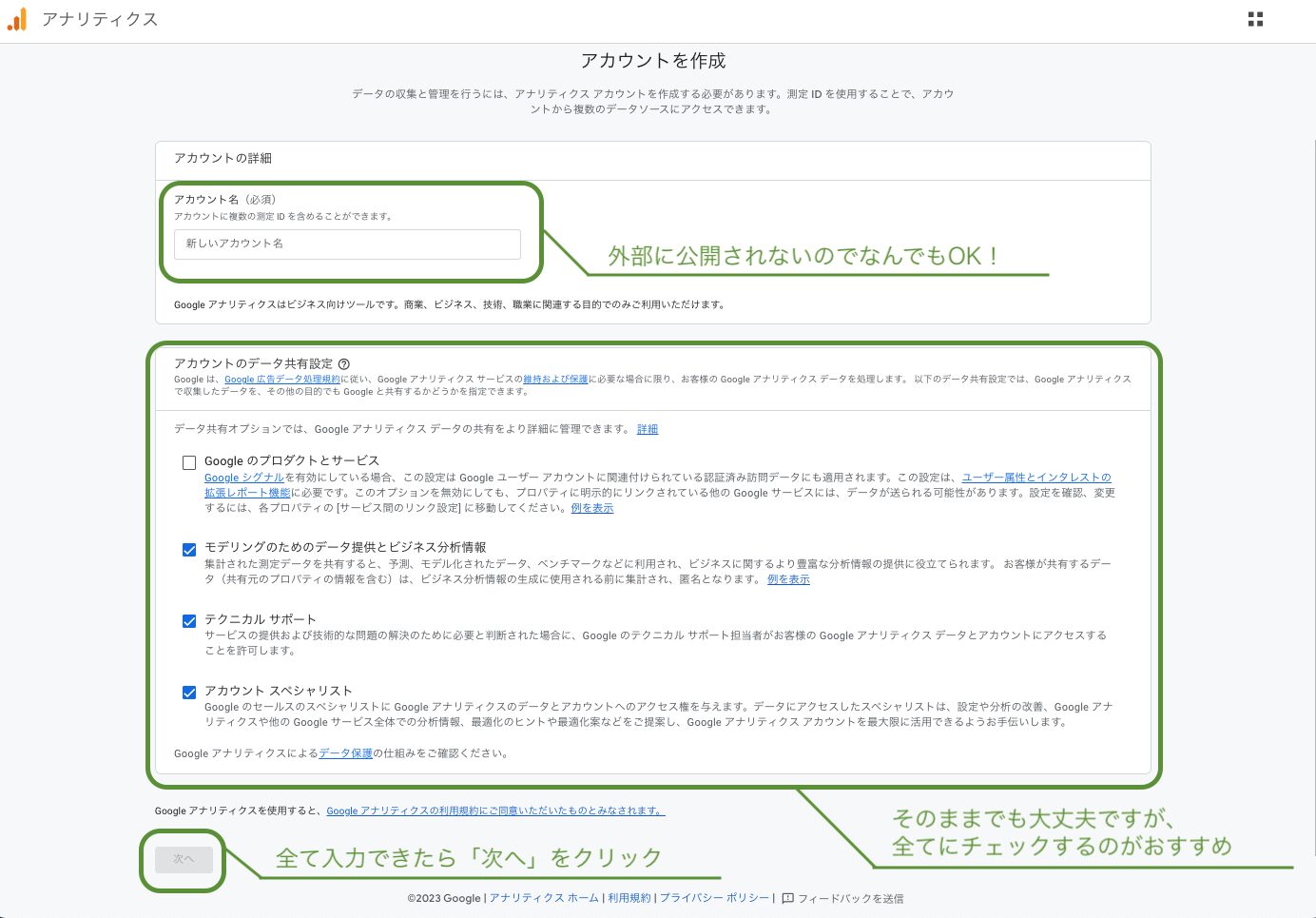This screenshot has width=1316, height=918.
Task: Open the プライバシー ポリシー footer link
Action: [x=714, y=898]
